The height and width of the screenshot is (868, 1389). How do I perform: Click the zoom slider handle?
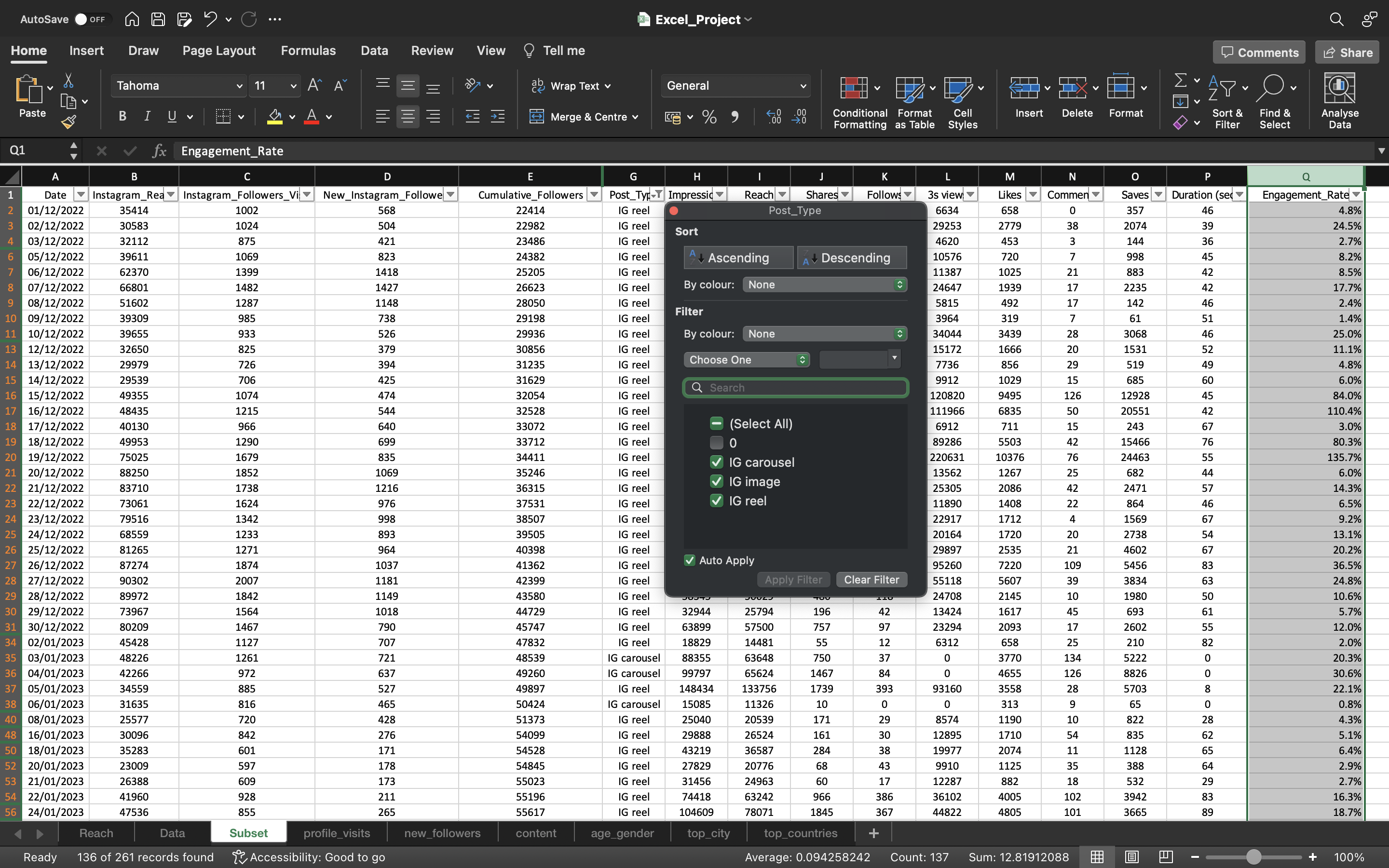tap(1253, 856)
